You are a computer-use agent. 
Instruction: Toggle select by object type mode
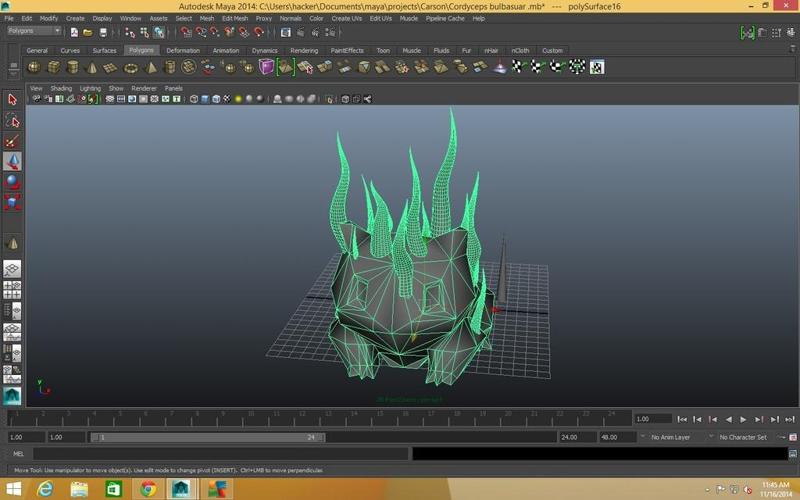(x=145, y=33)
